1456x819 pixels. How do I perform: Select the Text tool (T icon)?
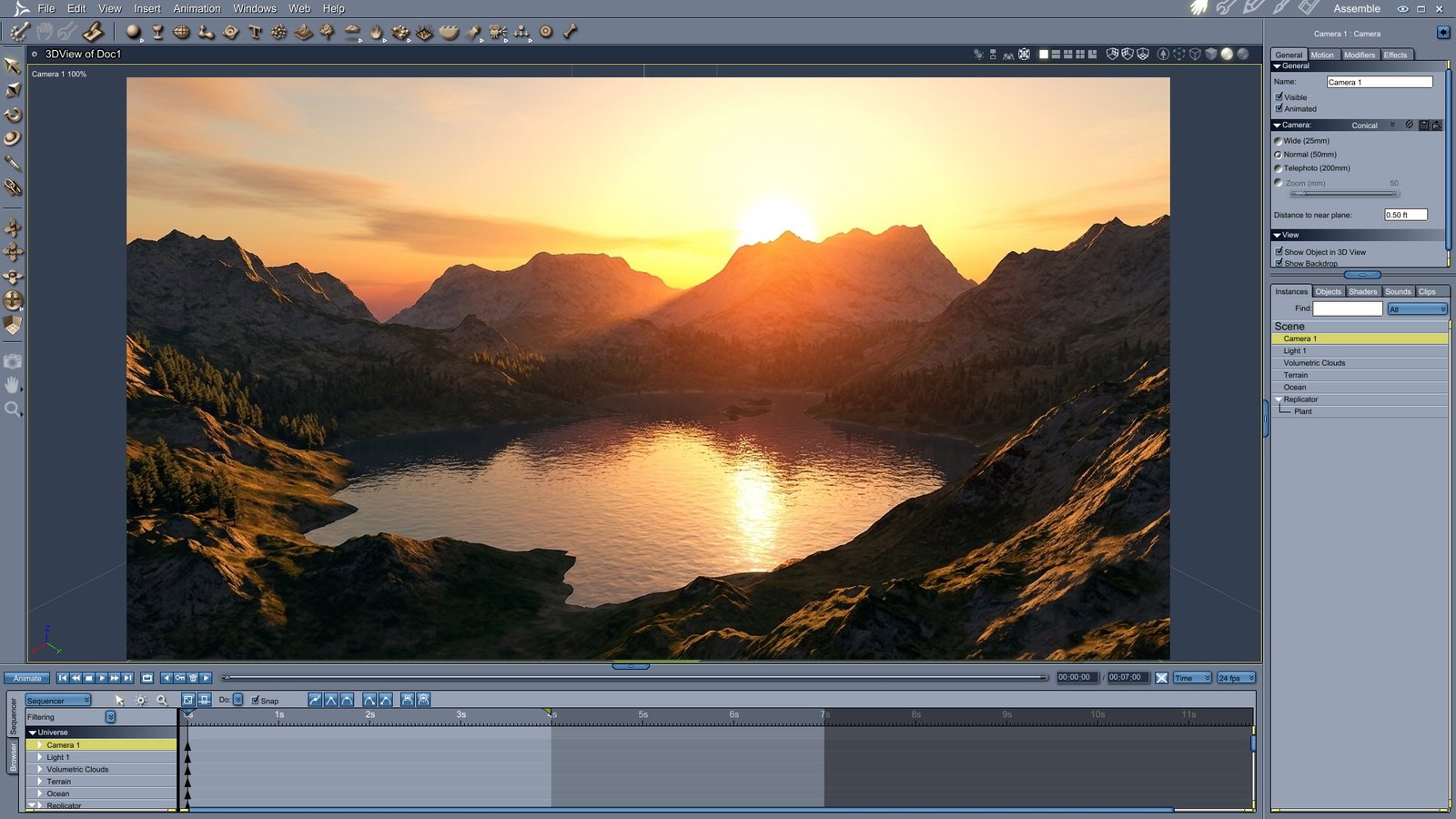[x=255, y=32]
